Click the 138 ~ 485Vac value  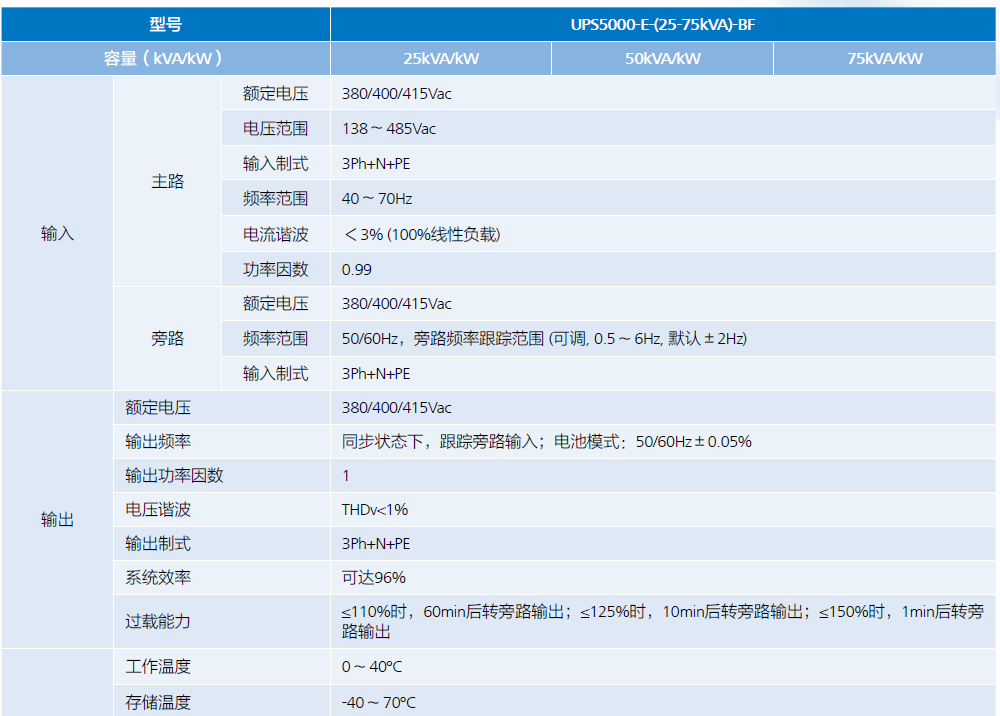point(389,129)
